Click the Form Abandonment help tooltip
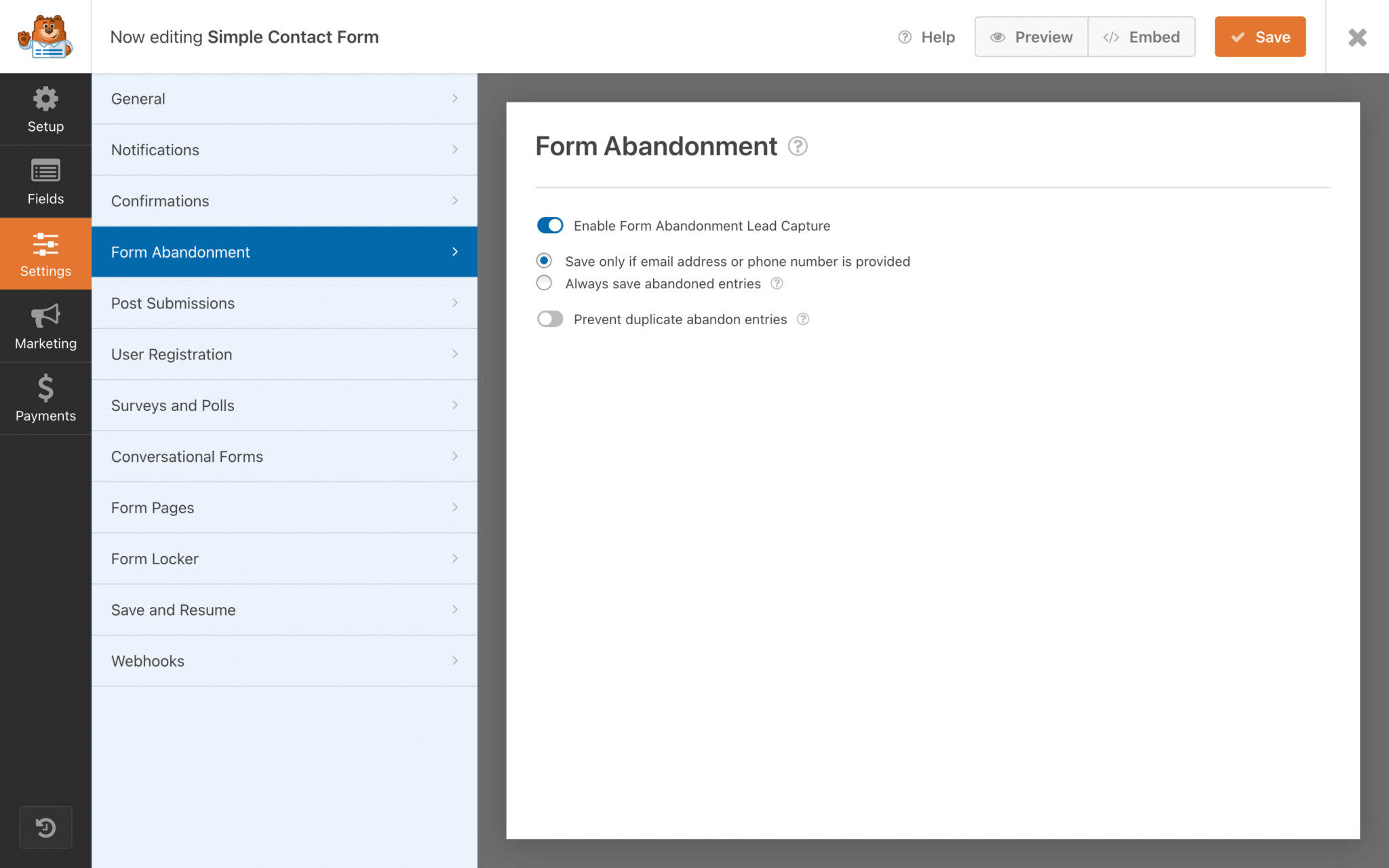 (798, 146)
